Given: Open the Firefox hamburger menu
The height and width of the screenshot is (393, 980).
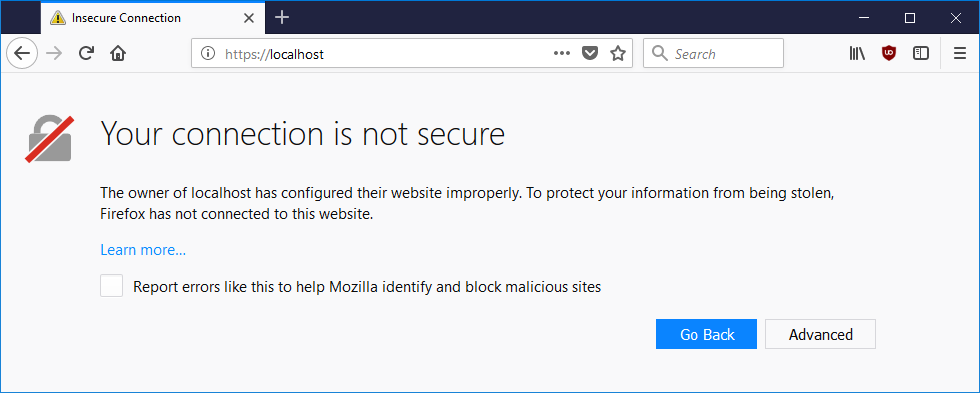Looking at the screenshot, I should coord(960,54).
